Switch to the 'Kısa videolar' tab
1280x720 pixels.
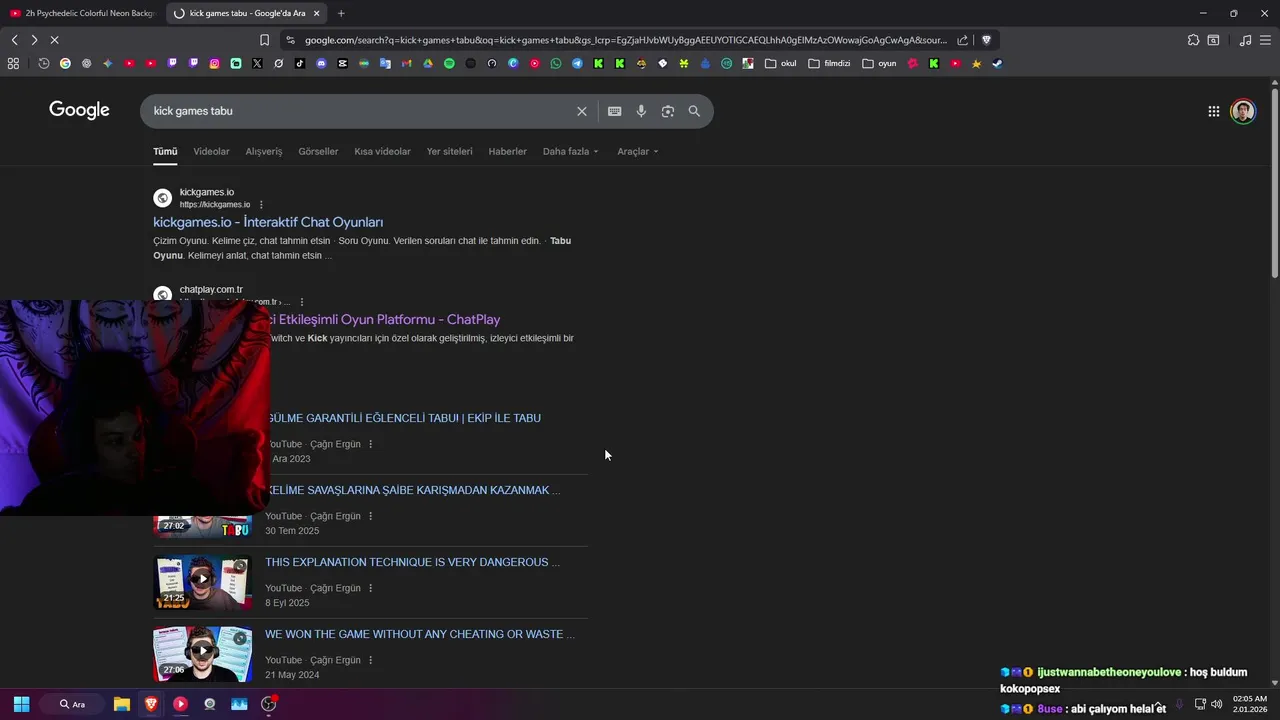(382, 152)
